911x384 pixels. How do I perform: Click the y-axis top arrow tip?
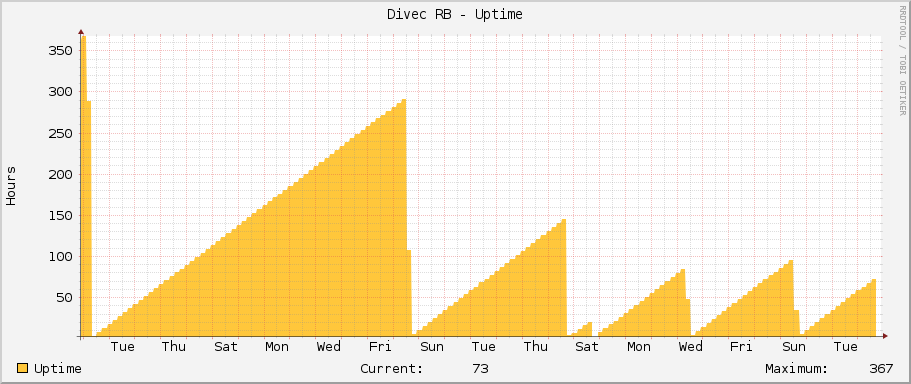[x=81, y=32]
